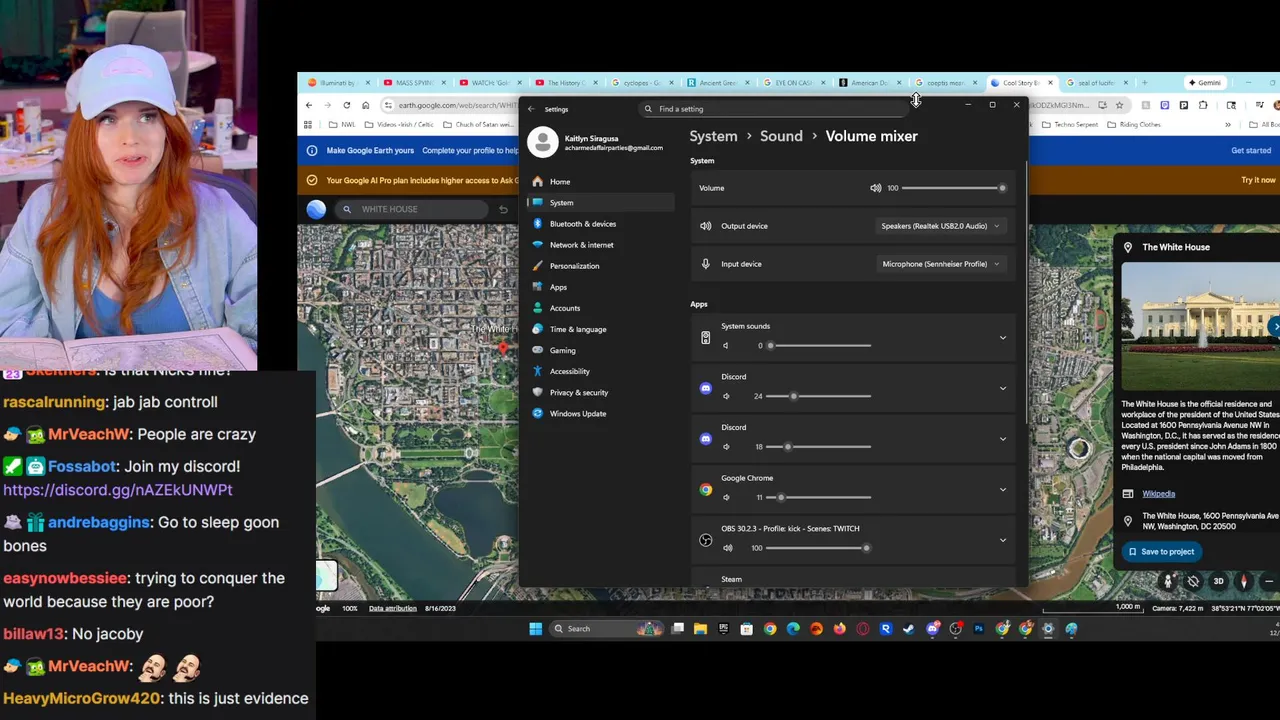Image resolution: width=1280 pixels, height=720 pixels.
Task: Click System in the breadcrumb
Action: tap(713, 136)
